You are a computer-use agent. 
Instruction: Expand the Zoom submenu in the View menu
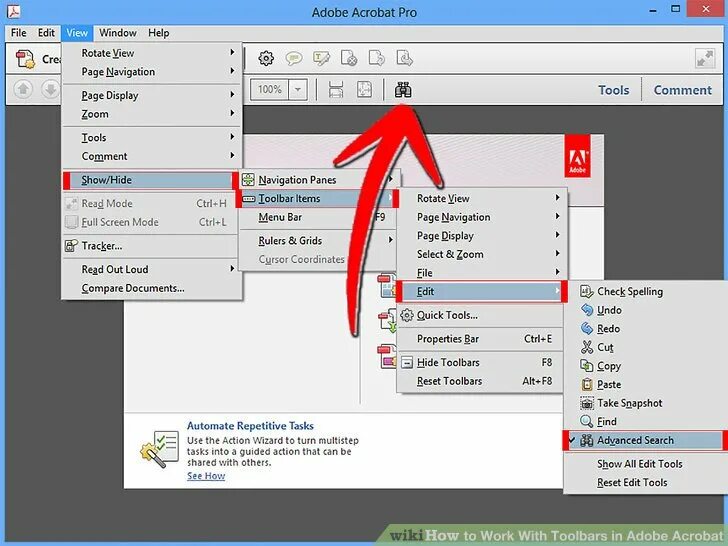(151, 114)
